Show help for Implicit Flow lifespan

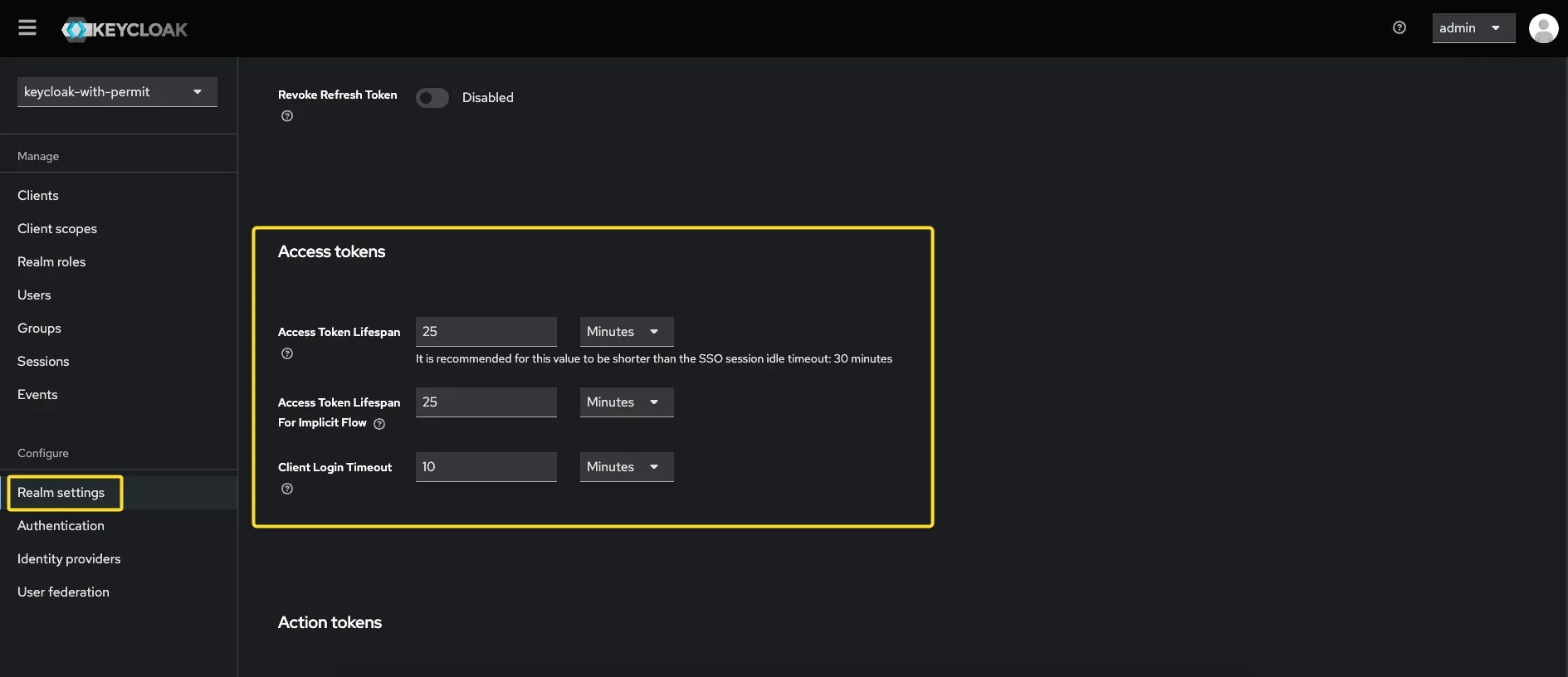[x=379, y=424]
